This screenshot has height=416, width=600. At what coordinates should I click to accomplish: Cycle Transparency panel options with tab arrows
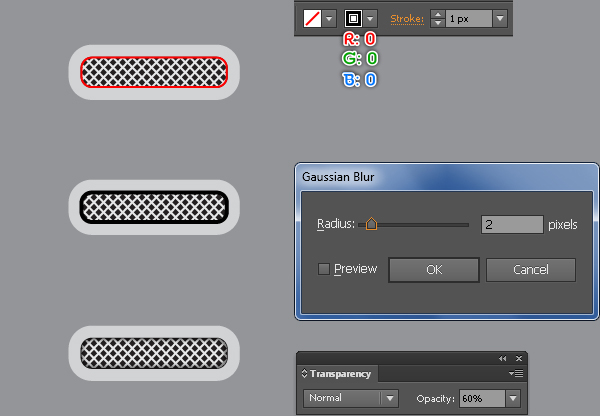pyautogui.click(x=305, y=373)
